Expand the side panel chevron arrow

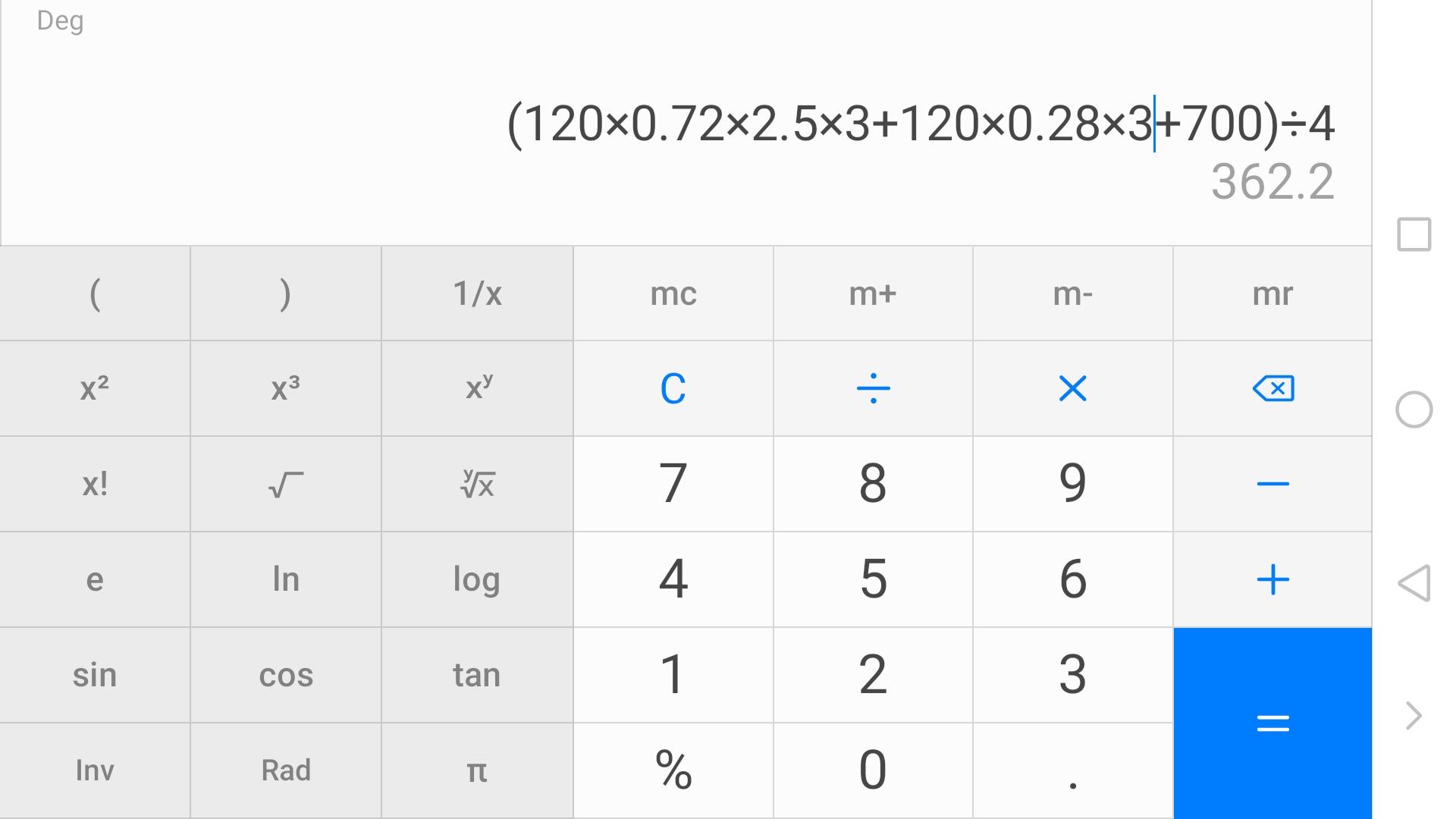click(1414, 716)
